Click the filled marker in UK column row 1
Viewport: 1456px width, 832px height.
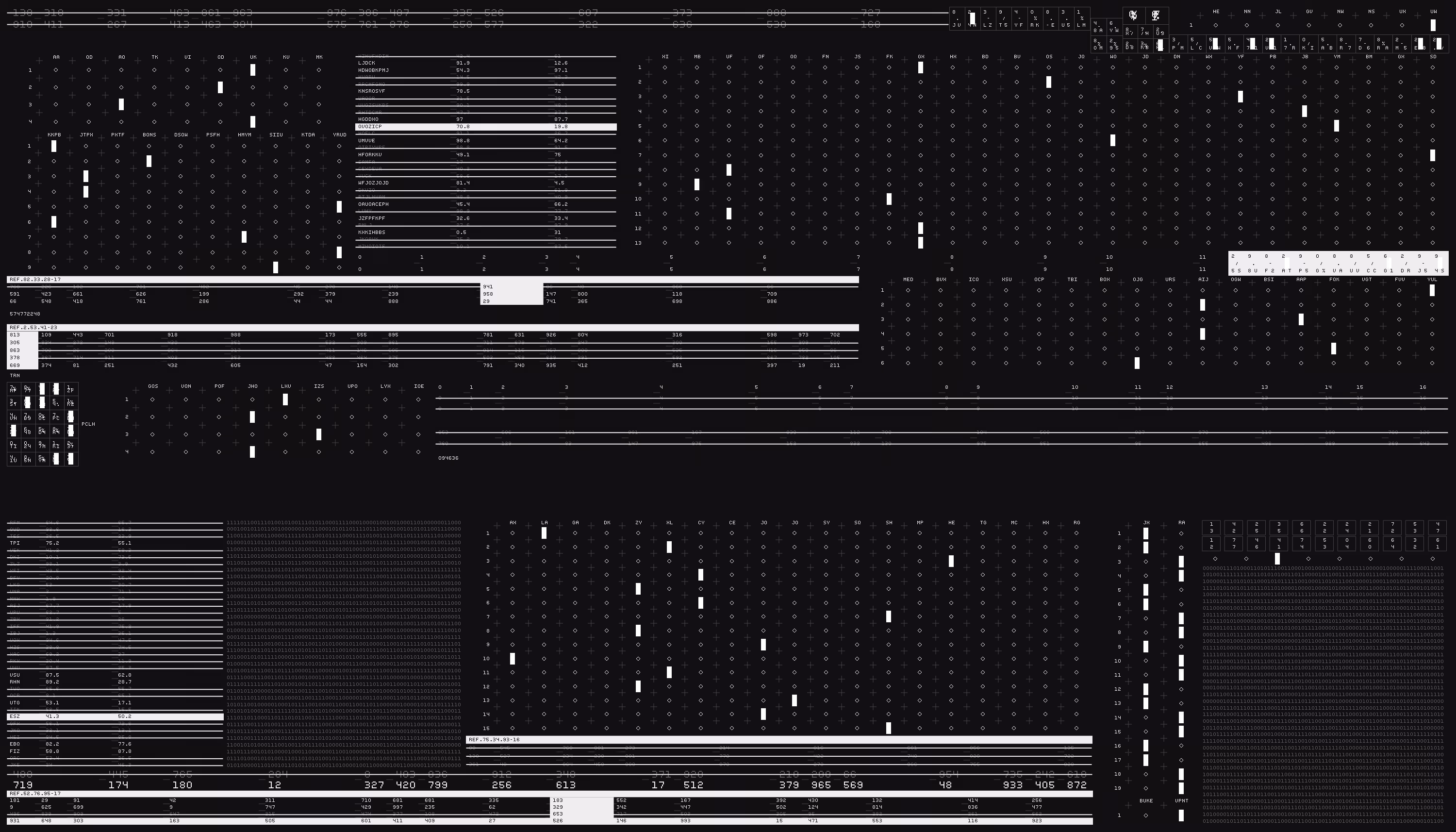click(x=252, y=70)
